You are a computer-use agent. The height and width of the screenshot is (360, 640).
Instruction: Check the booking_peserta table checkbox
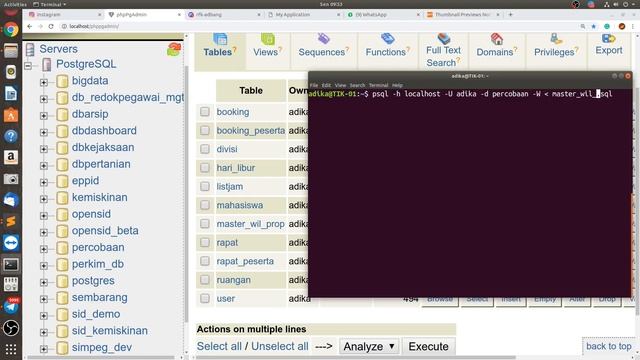pos(205,130)
